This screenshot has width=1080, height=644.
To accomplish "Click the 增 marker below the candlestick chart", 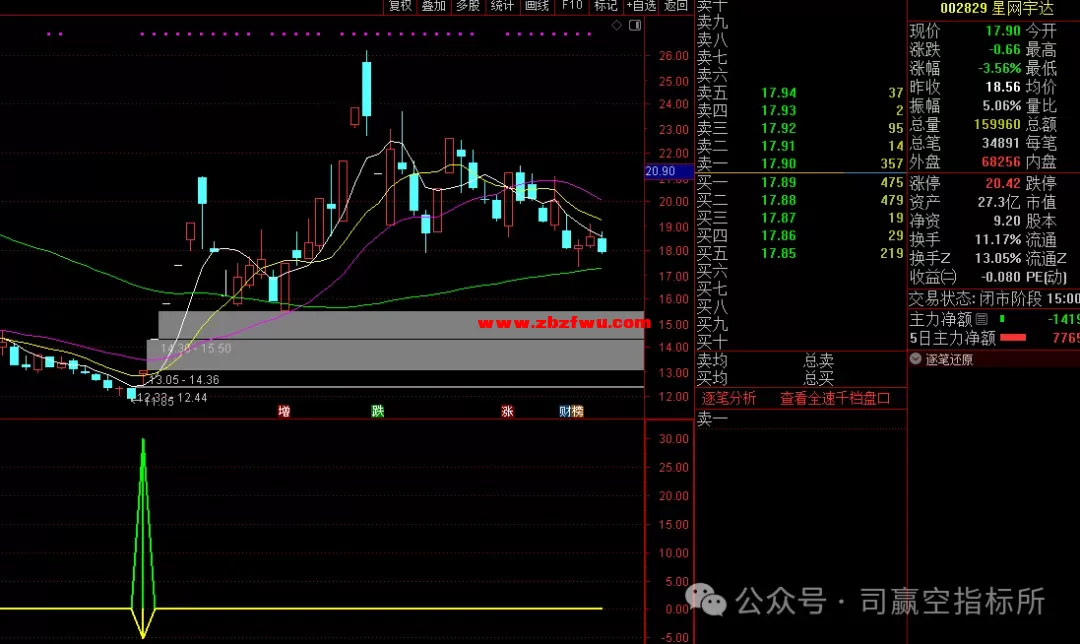I will tap(284, 411).
